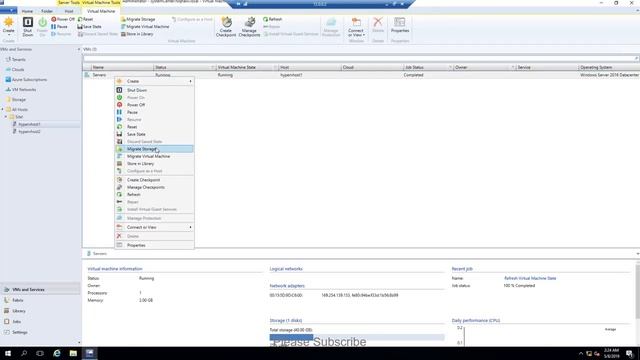Select Migrate Storage in the context menu
The height and width of the screenshot is (360, 640).
154,149
